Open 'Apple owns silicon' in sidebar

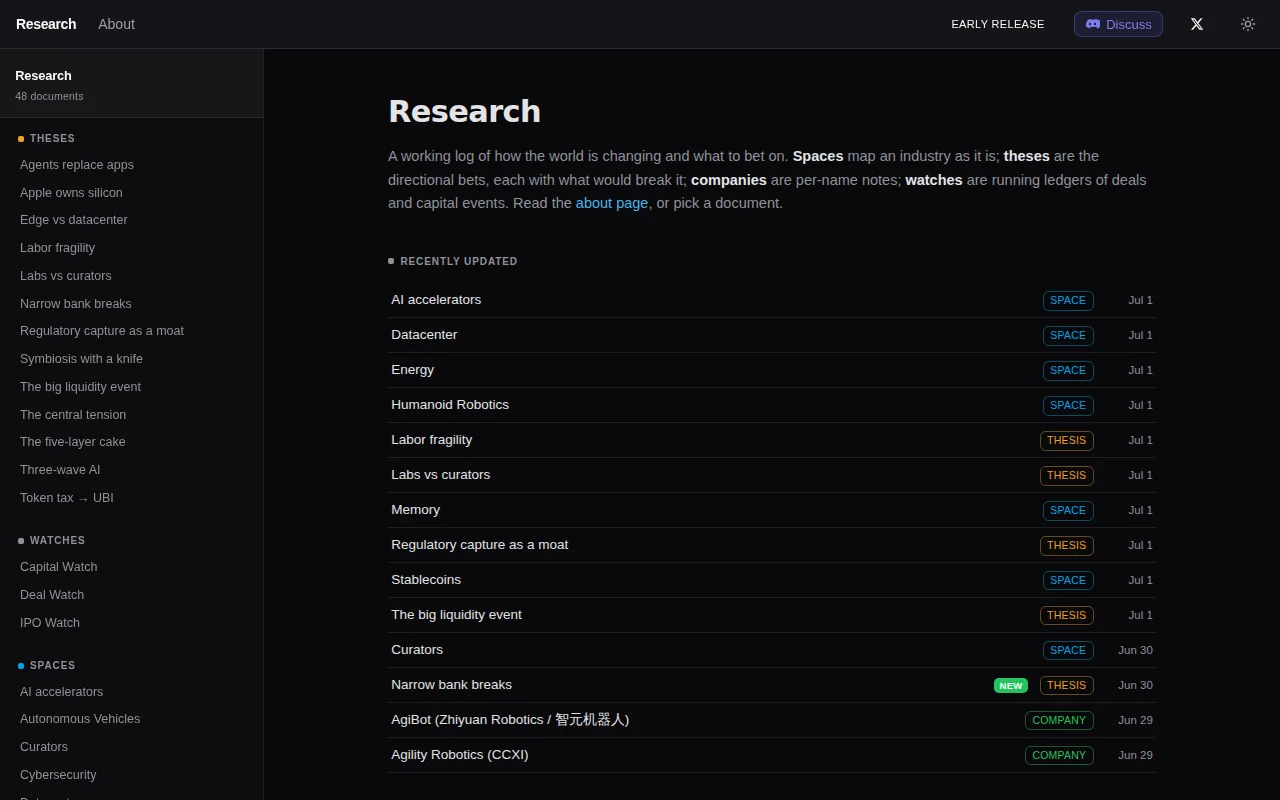(x=71, y=193)
